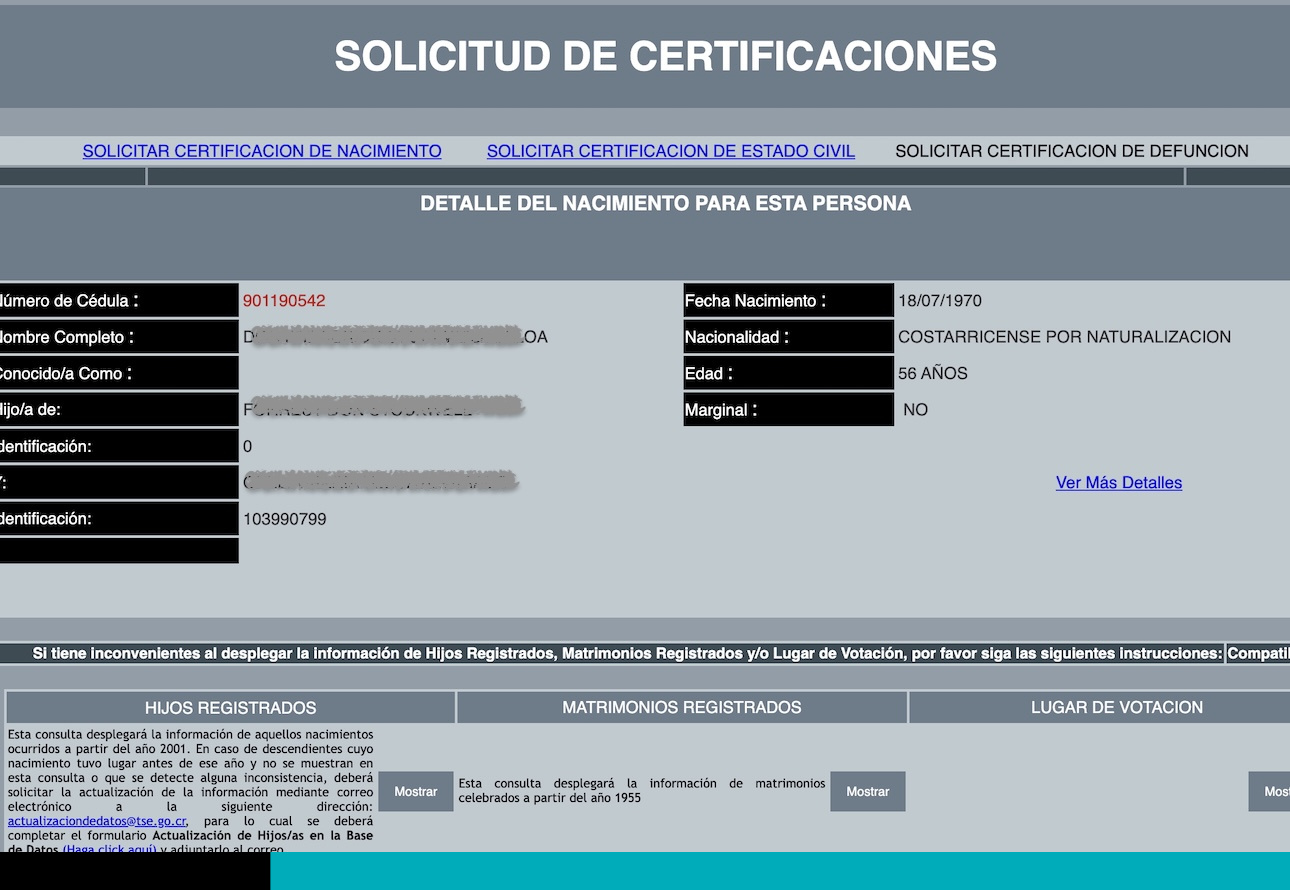1290x890 pixels.
Task: Click the Nacionalidad label
Action: tap(789, 337)
